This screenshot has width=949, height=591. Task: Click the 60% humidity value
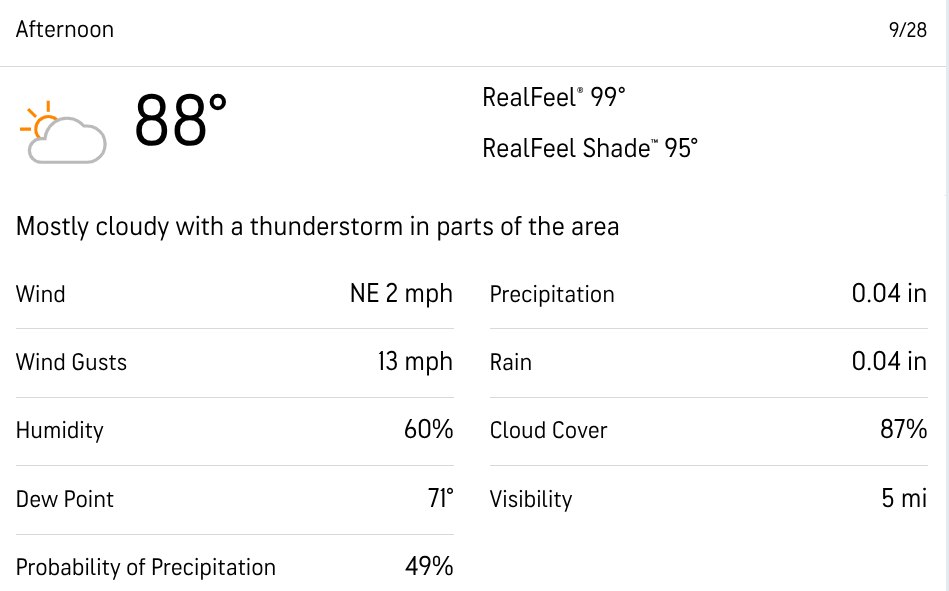click(x=429, y=429)
